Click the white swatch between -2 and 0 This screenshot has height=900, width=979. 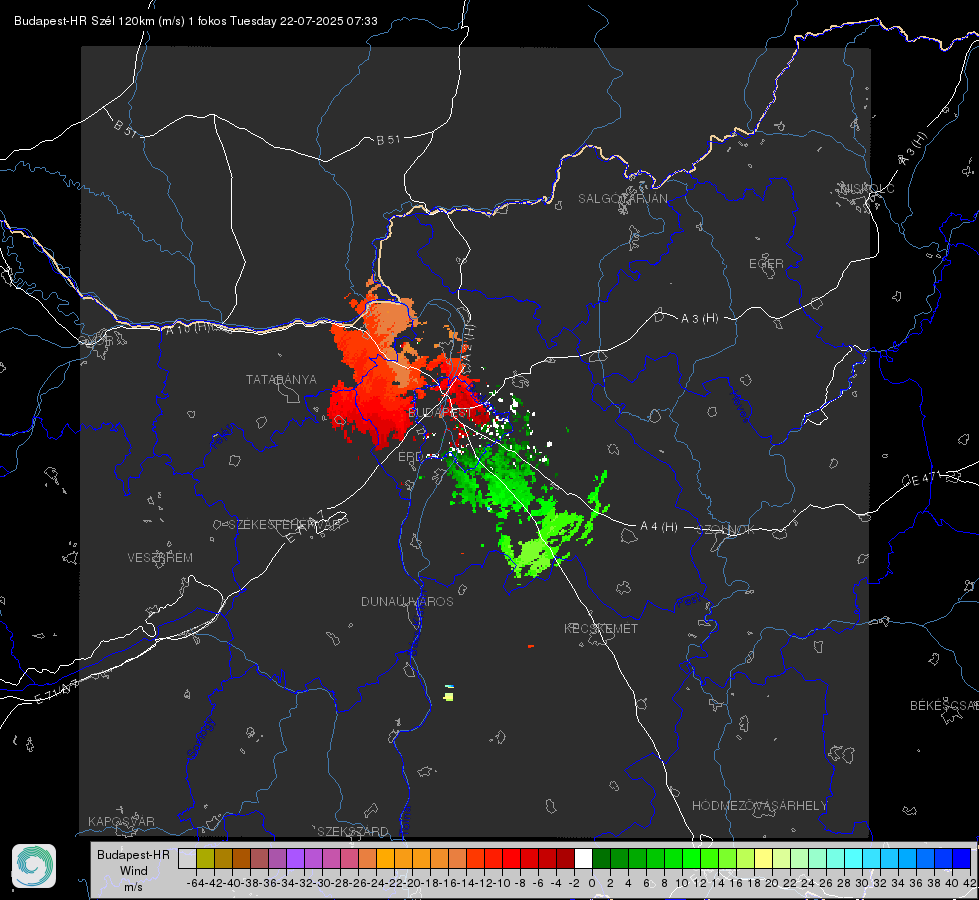pos(583,858)
